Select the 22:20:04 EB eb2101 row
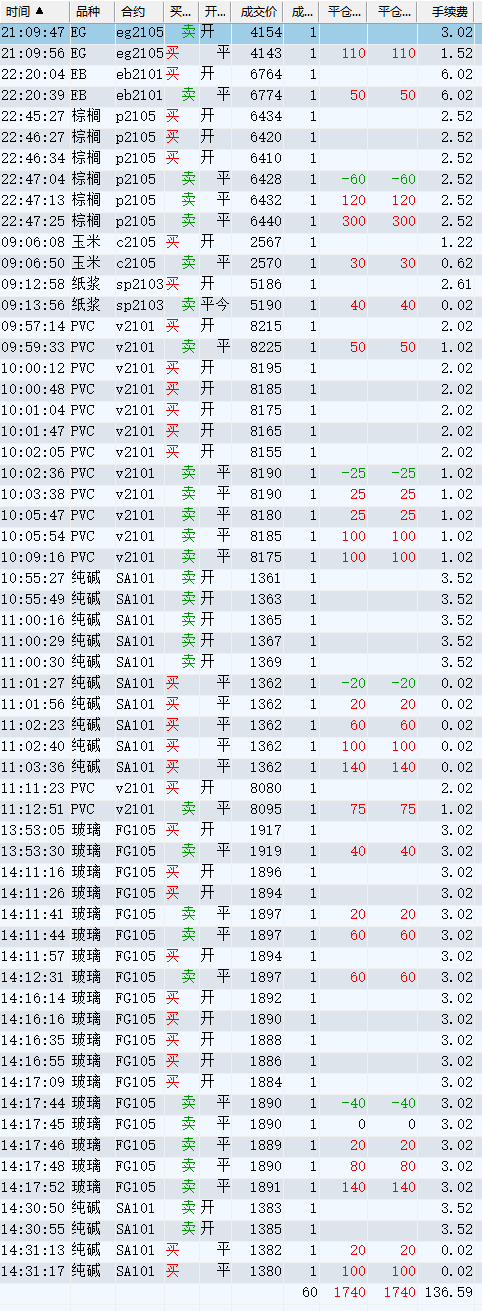This screenshot has width=482, height=1311. click(241, 74)
